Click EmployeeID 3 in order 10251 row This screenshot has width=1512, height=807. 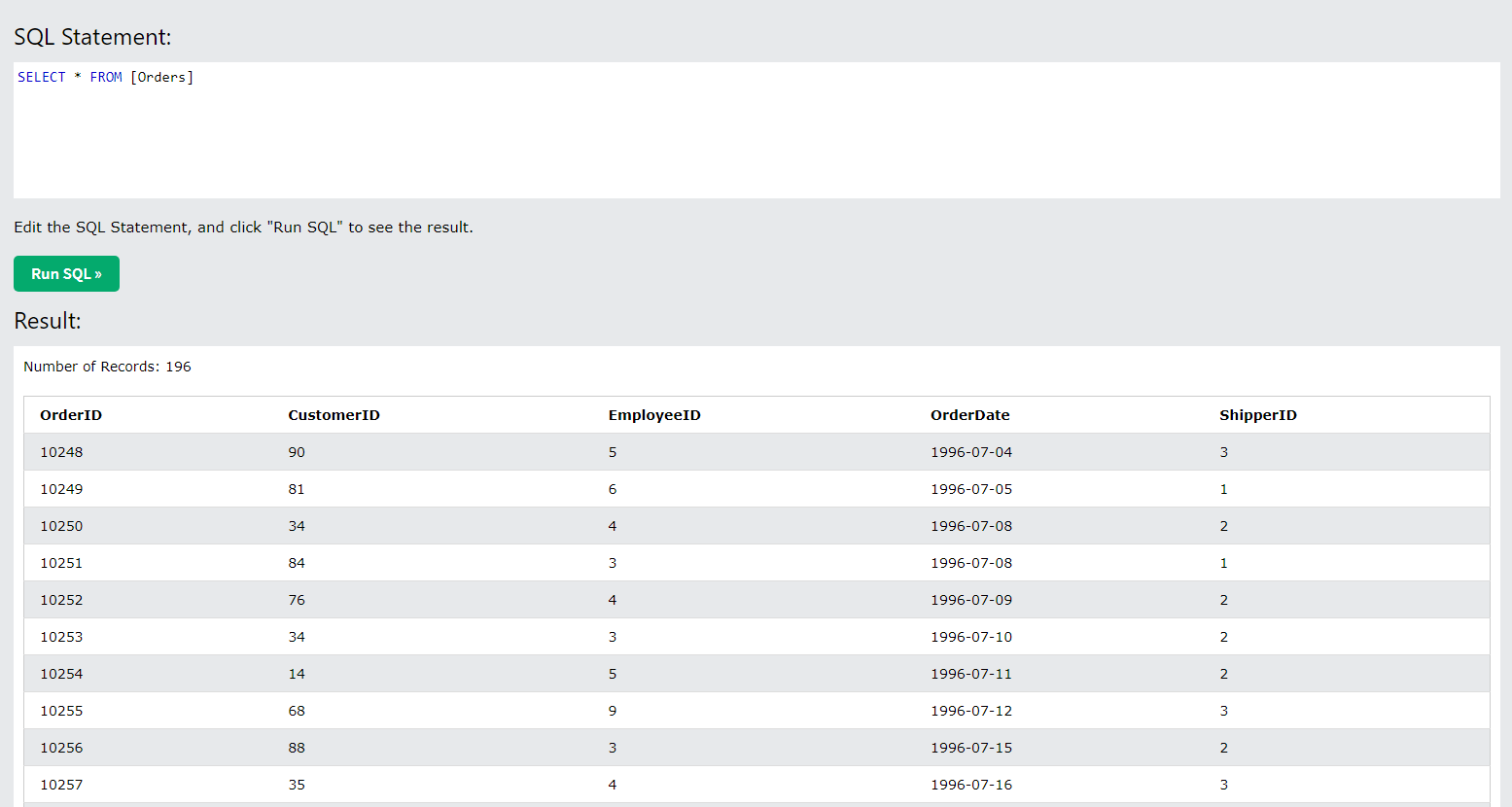pos(613,563)
